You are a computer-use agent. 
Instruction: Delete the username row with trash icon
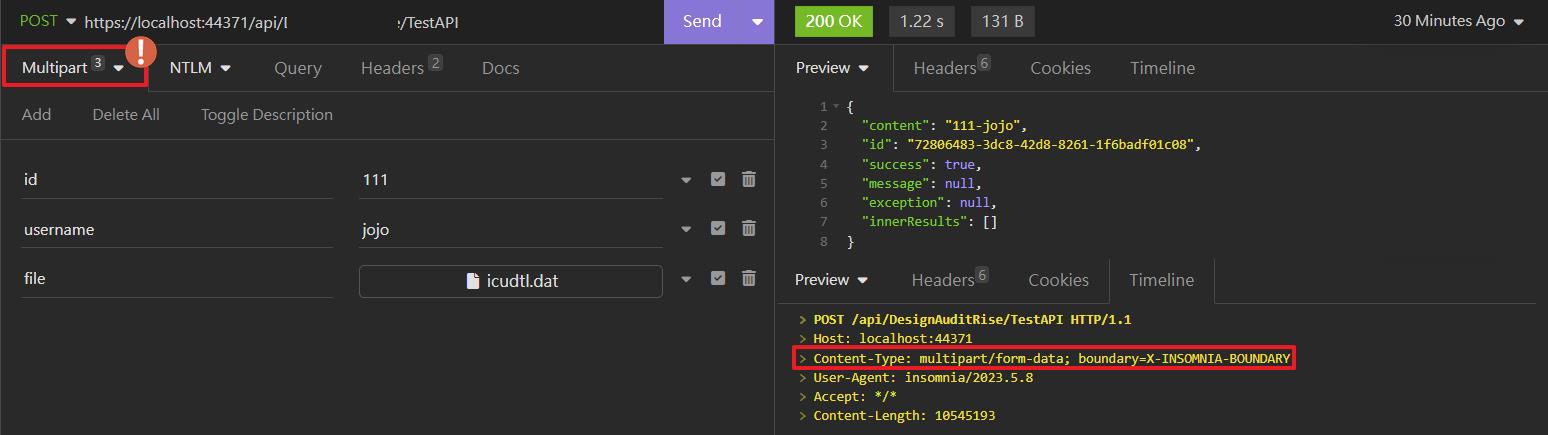pos(748,229)
